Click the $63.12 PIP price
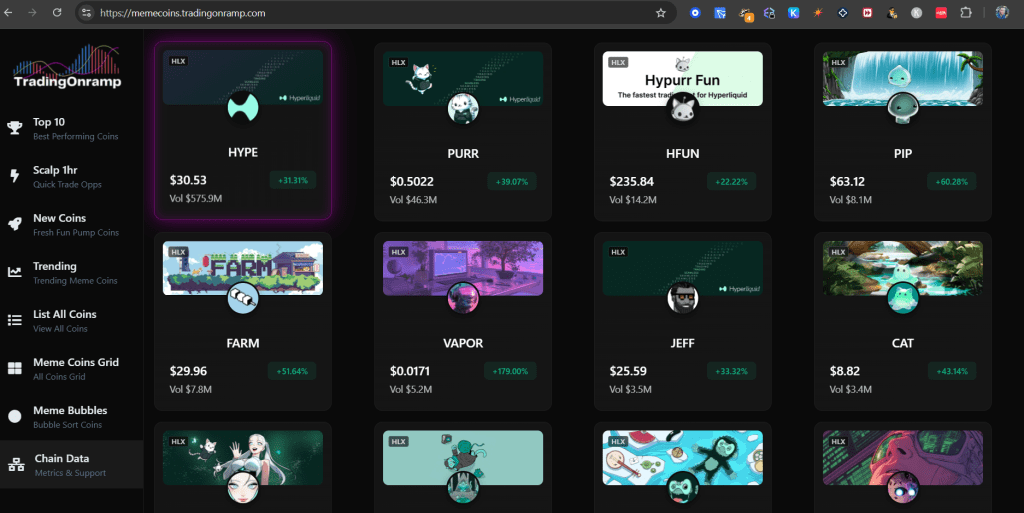The image size is (1024, 513). click(x=847, y=181)
